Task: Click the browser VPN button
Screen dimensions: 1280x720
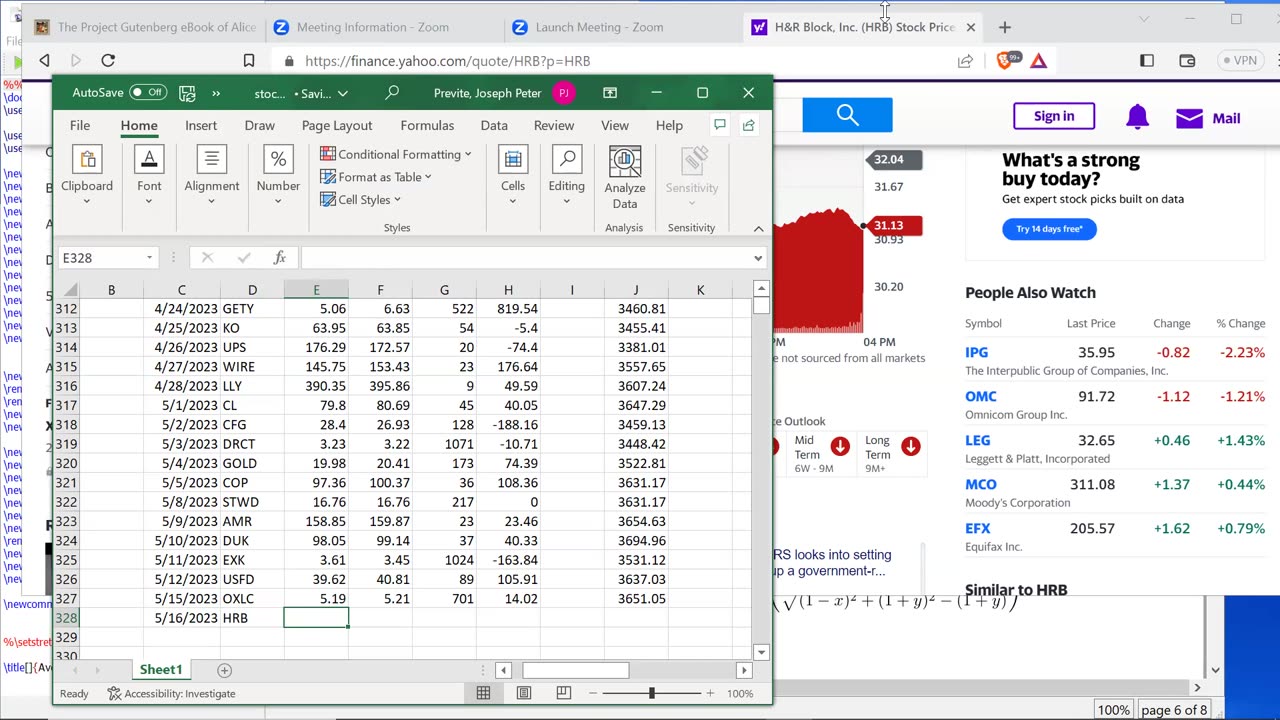Action: (1240, 61)
